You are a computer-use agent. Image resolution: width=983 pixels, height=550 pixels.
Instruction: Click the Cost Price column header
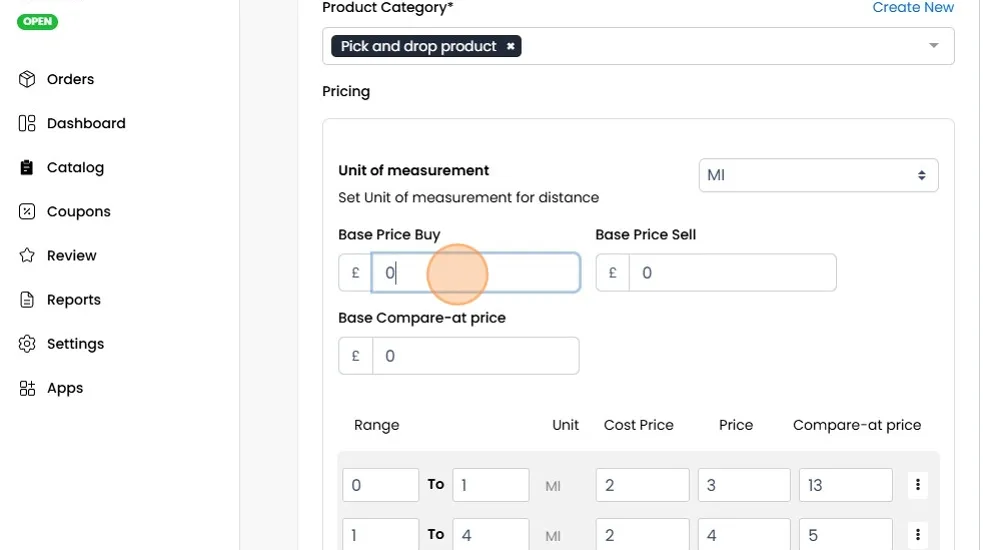[638, 425]
